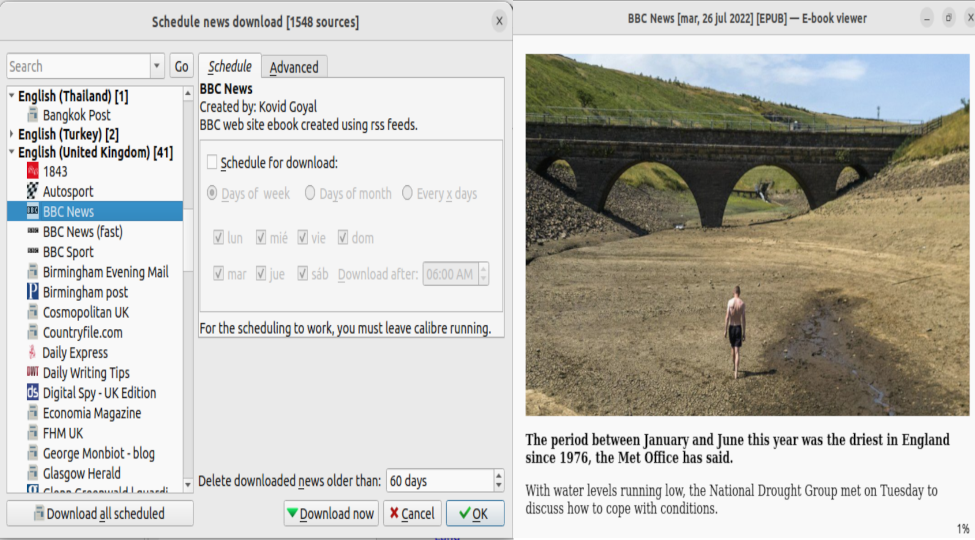Click the 06:00 AM time field
Viewport: 975px width, 540px height.
point(451,274)
